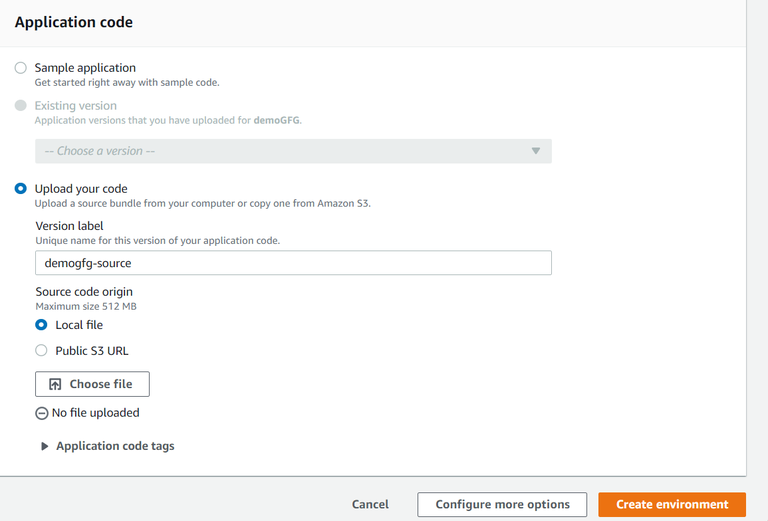Image resolution: width=768 pixels, height=521 pixels.
Task: Cancel the environment creation
Action: (370, 505)
